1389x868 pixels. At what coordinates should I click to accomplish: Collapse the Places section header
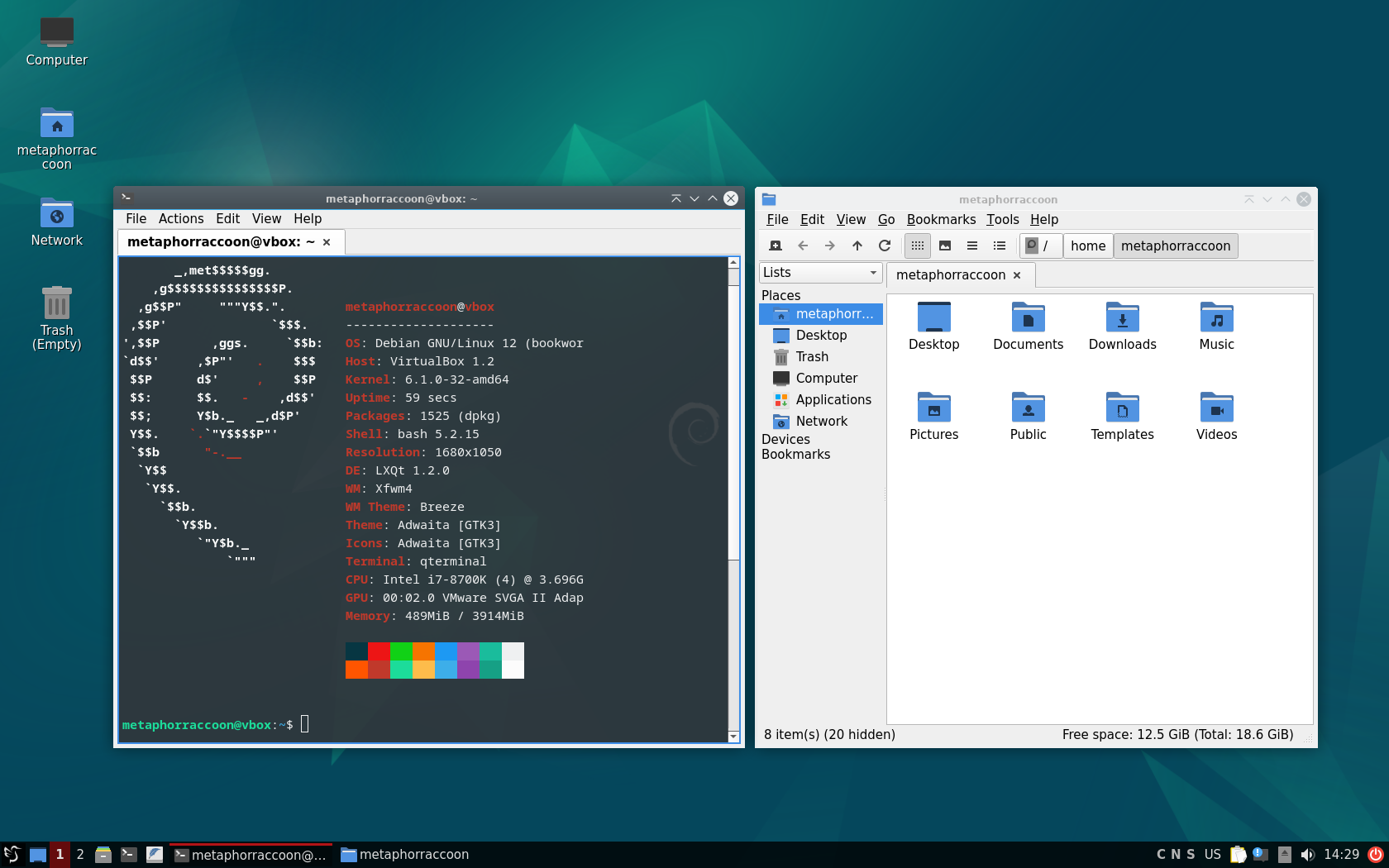pyautogui.click(x=780, y=296)
